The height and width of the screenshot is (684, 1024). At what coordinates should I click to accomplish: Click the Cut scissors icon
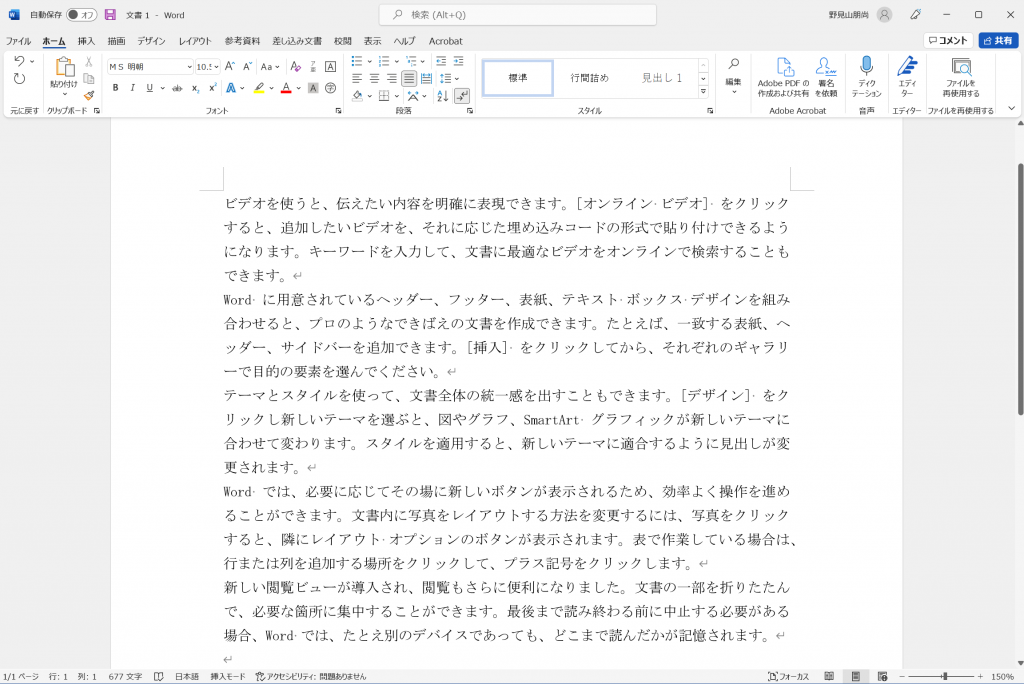coord(89,61)
